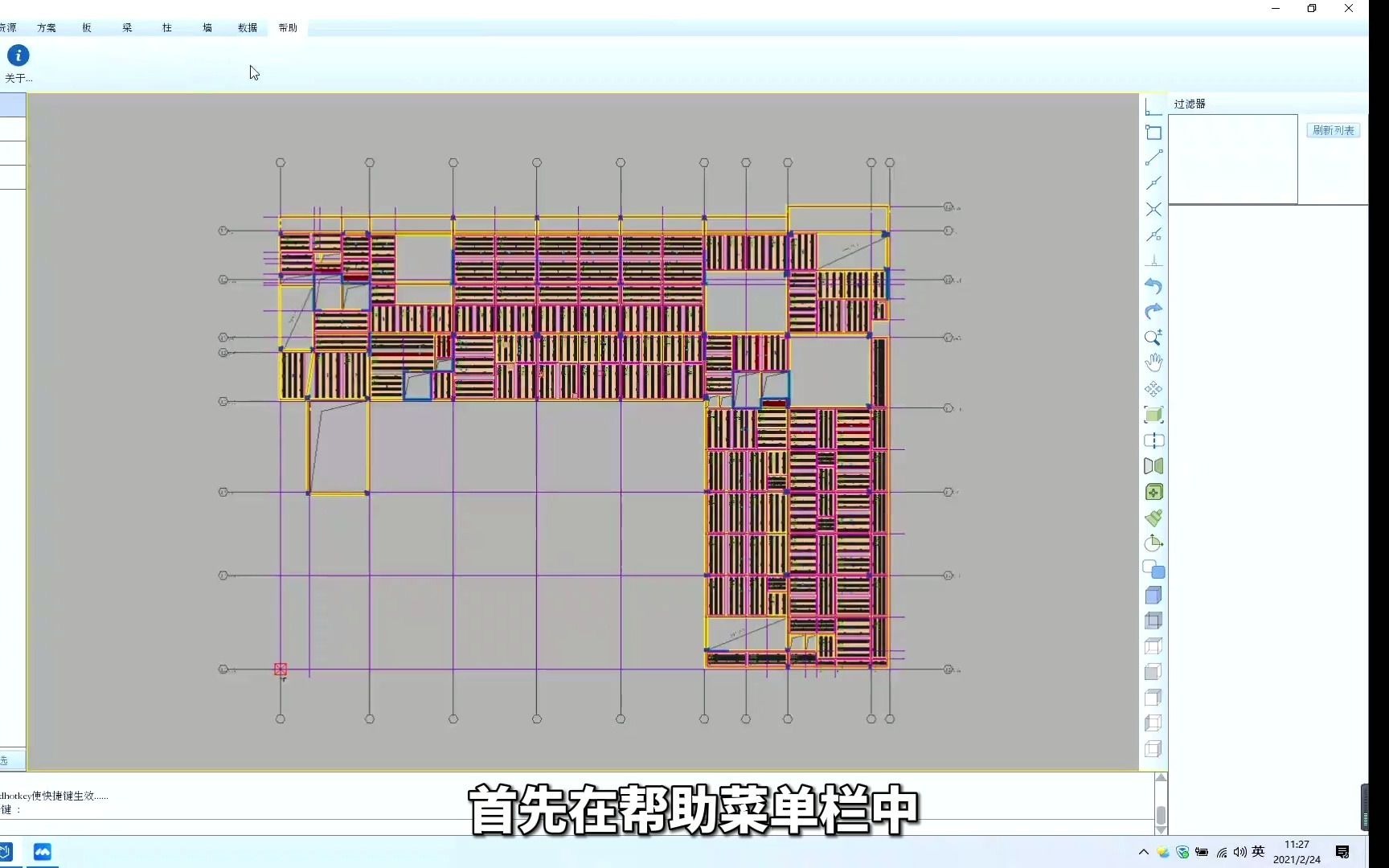Click the Redo arrow icon

point(1153,312)
